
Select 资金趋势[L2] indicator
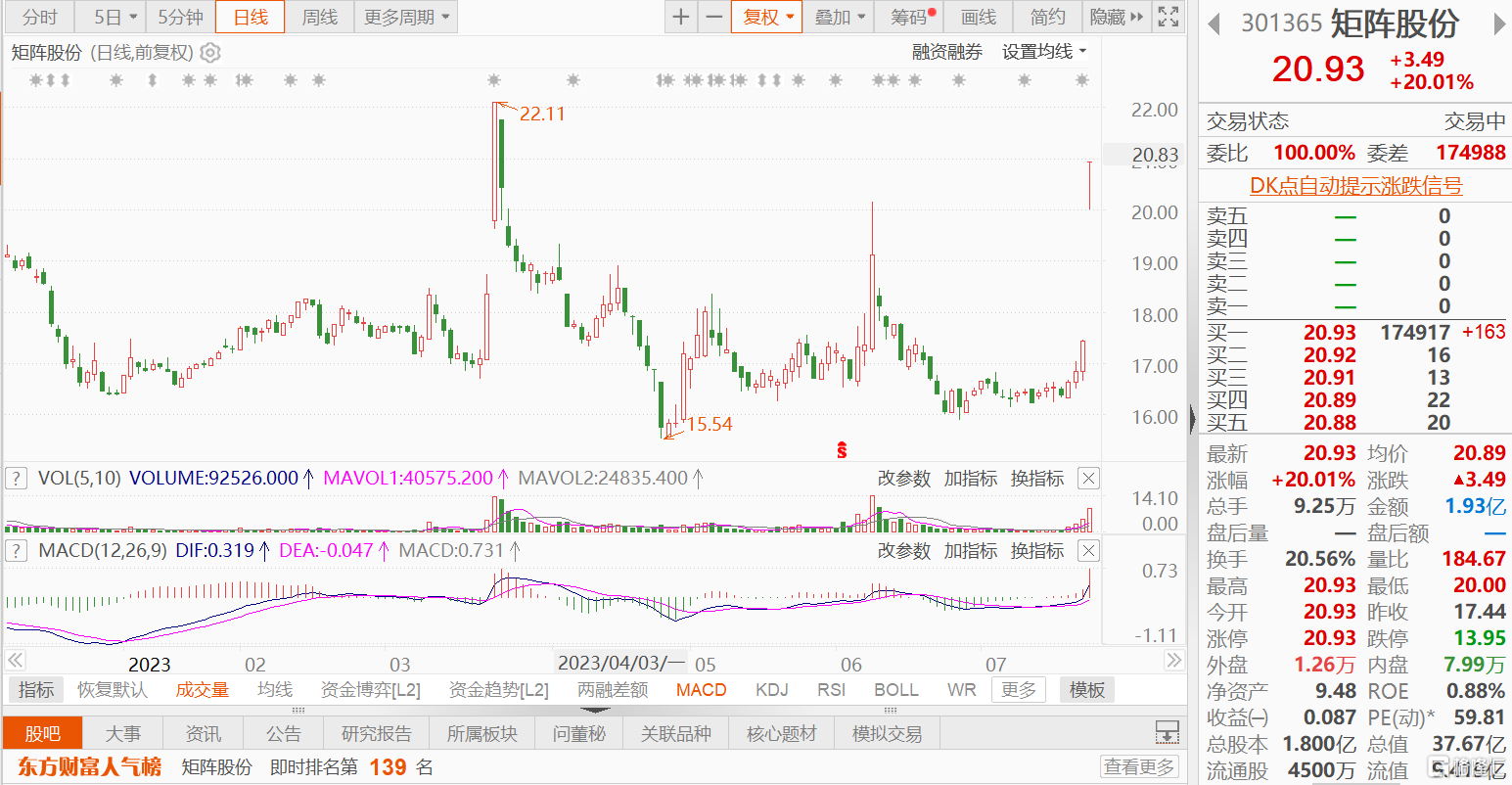[x=498, y=690]
